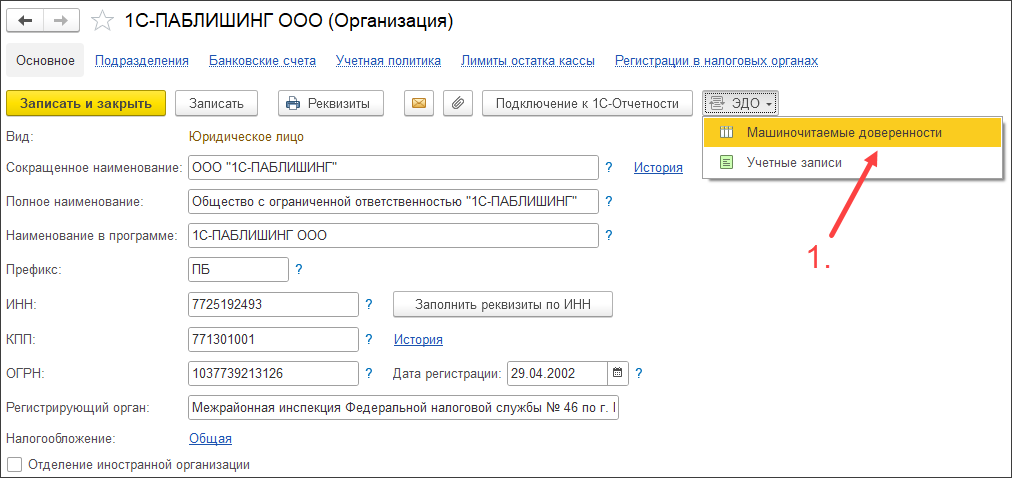Select Учетные записи menu item
Viewport: 1012px width, 478px height.
click(x=793, y=162)
